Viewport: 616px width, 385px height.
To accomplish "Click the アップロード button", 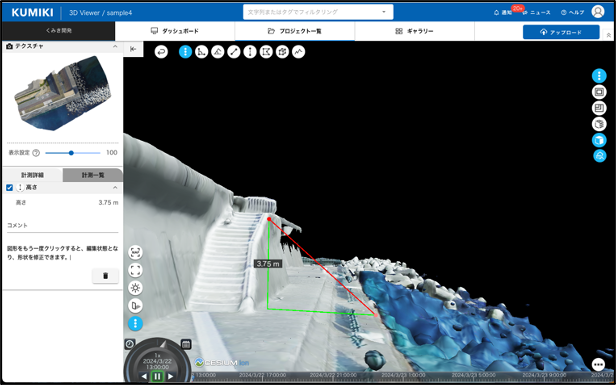I will tap(561, 32).
